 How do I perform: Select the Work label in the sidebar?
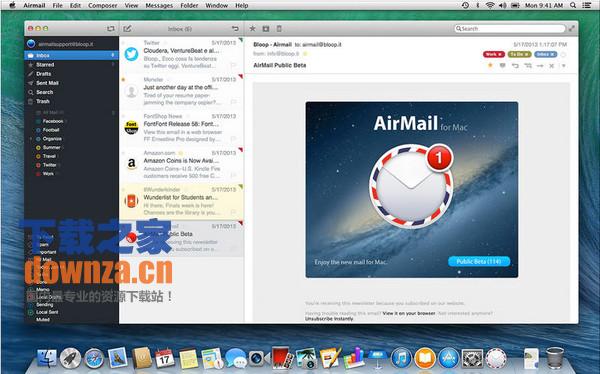[x=48, y=174]
